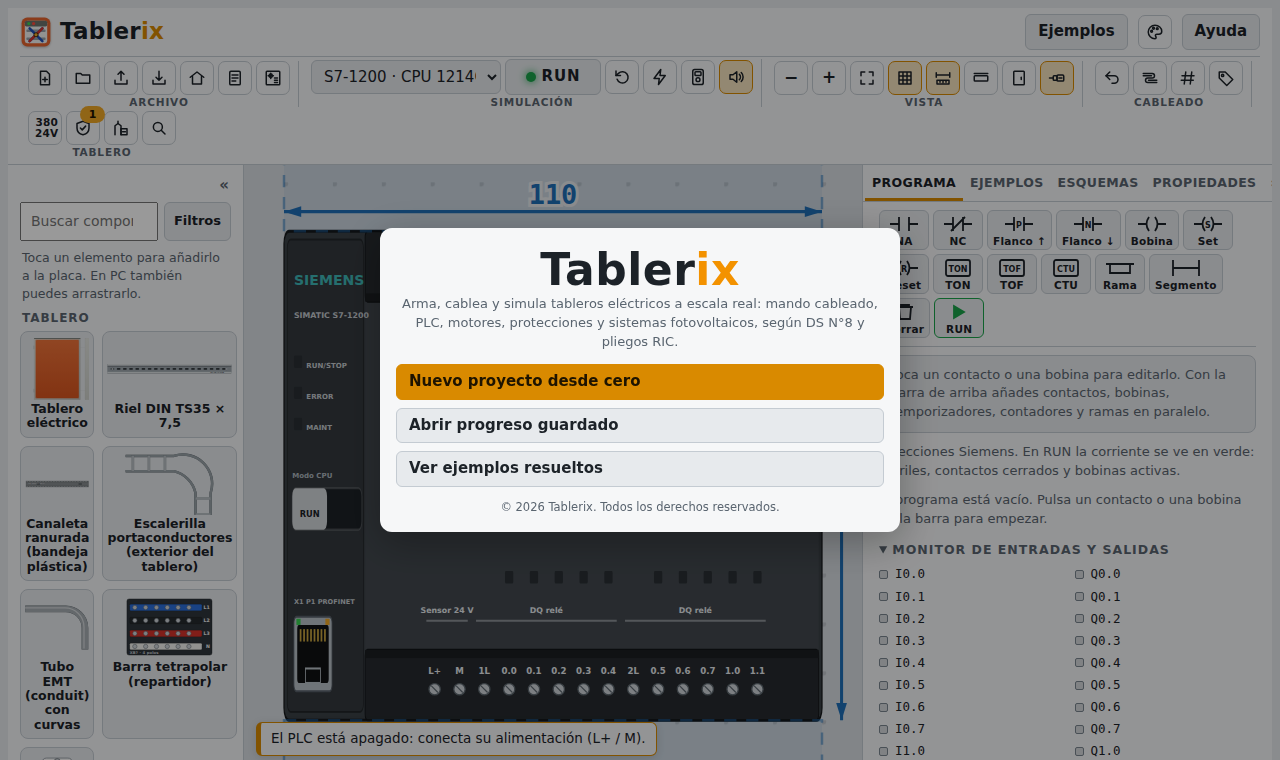Open the Ayuda button
Viewport: 1280px width, 760px height.
1221,32
